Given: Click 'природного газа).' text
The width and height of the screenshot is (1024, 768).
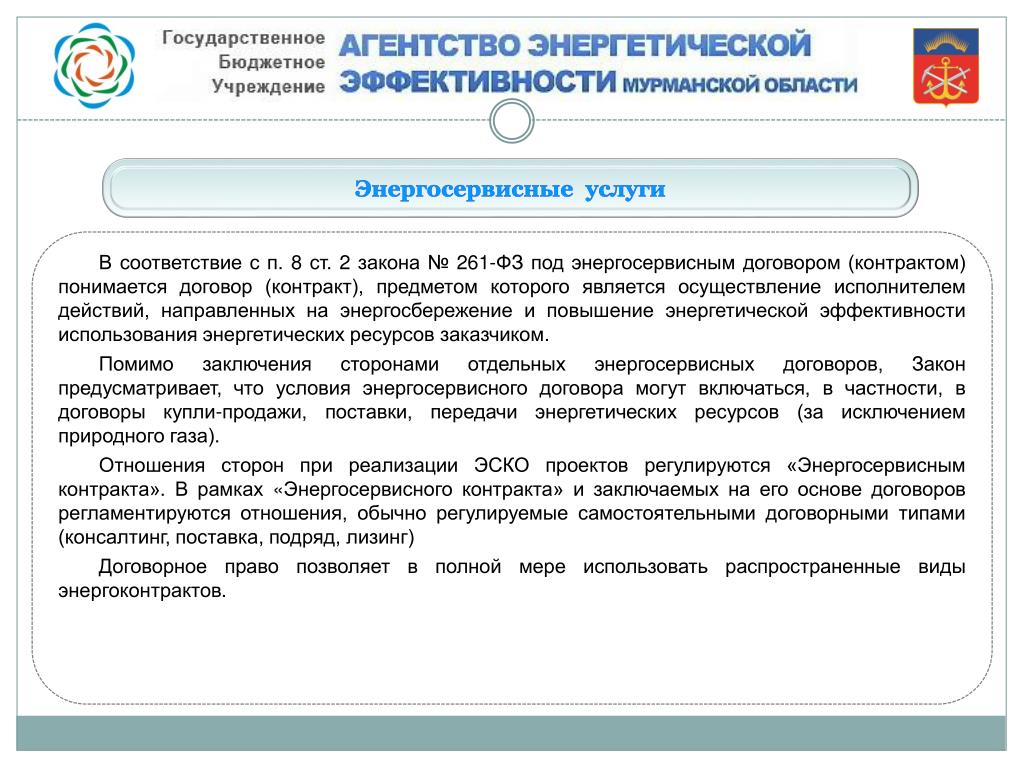Looking at the screenshot, I should click(x=138, y=436).
